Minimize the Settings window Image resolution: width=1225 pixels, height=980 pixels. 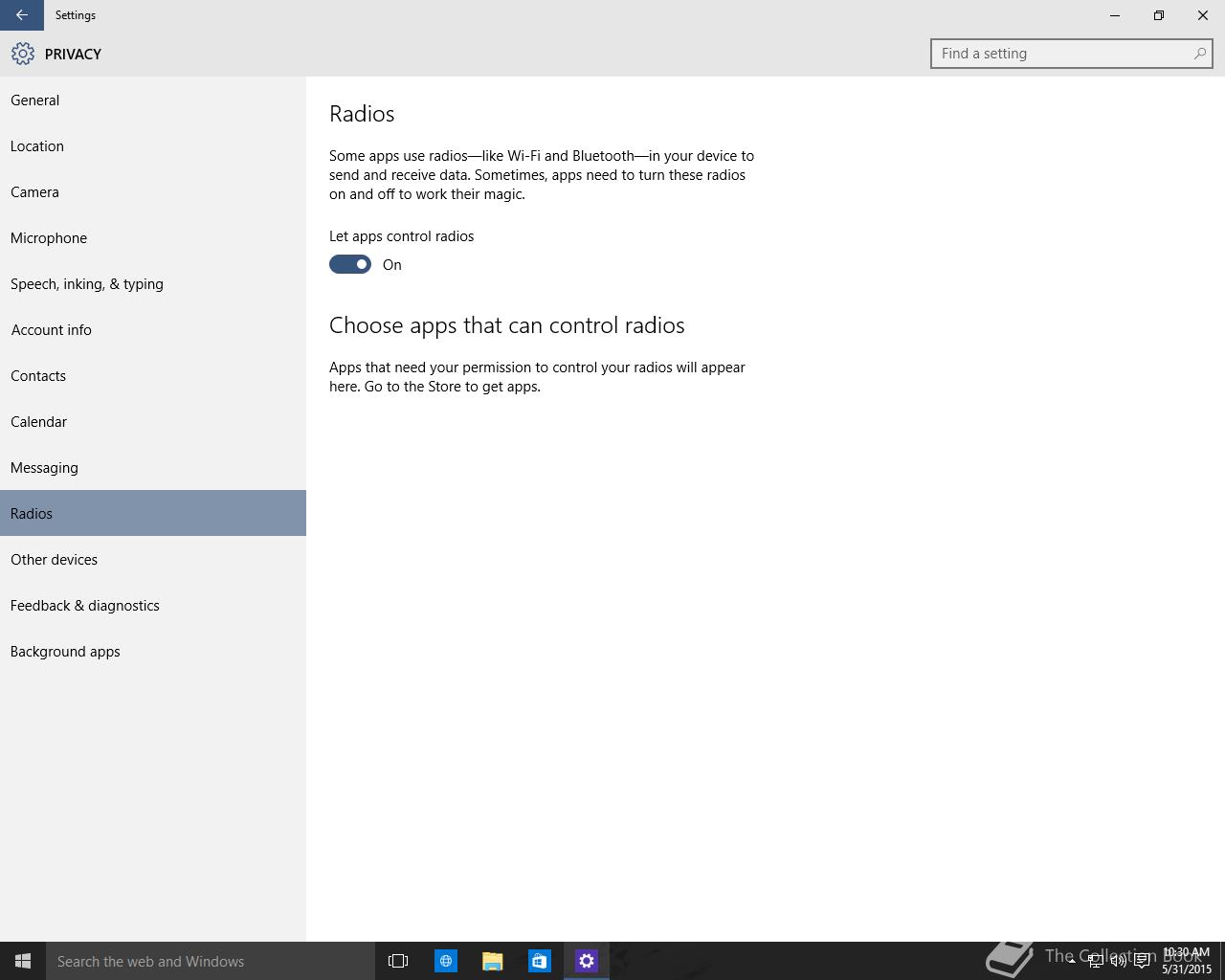pyautogui.click(x=1115, y=15)
